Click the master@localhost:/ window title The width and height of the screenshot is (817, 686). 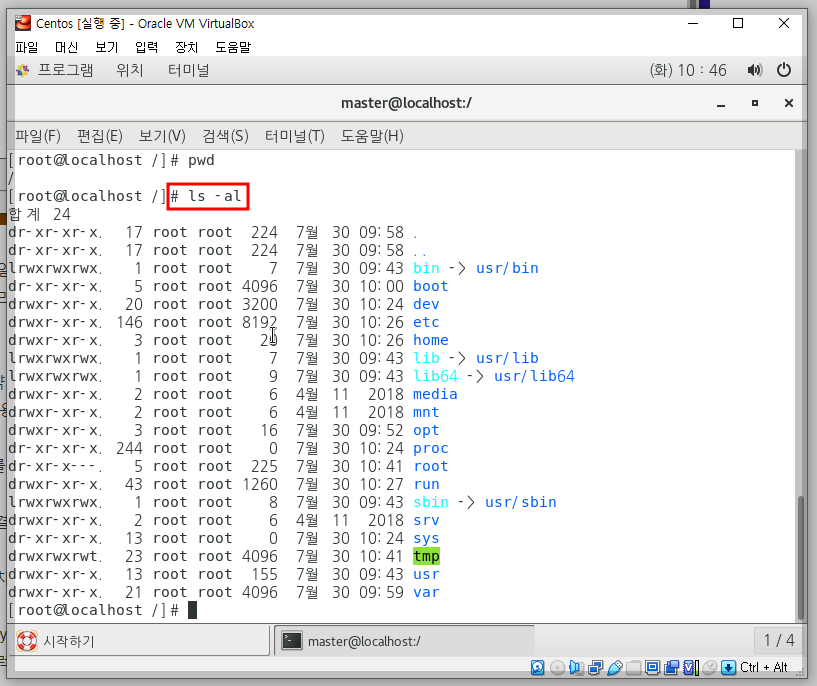click(406, 103)
